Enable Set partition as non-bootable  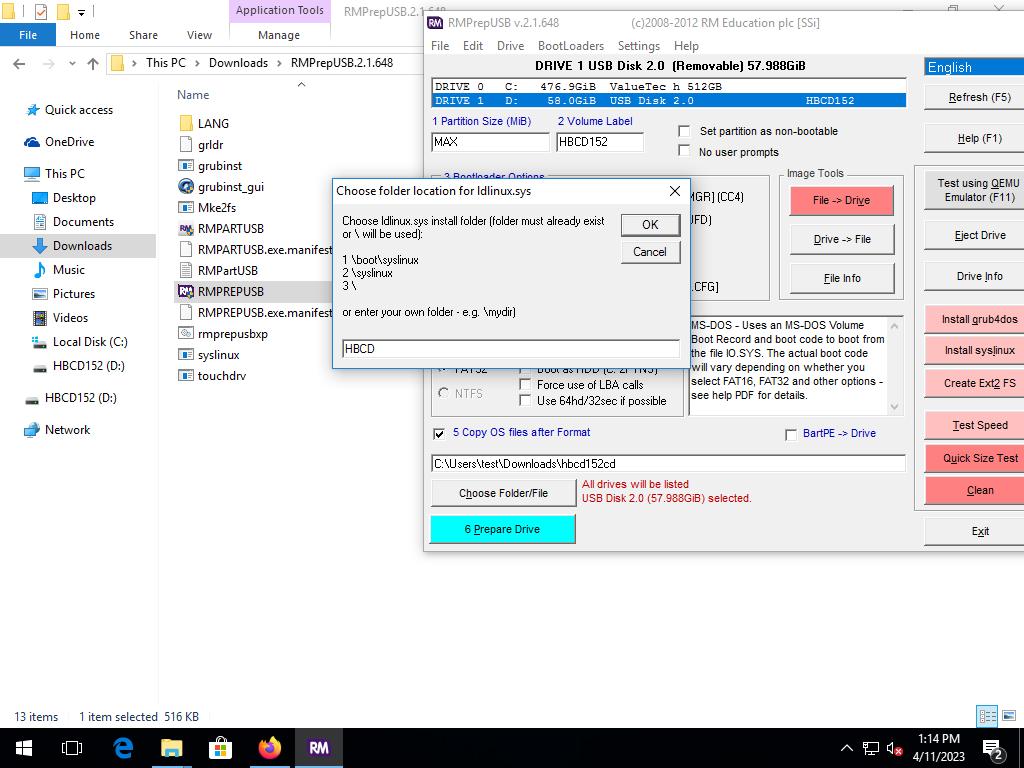click(x=684, y=131)
